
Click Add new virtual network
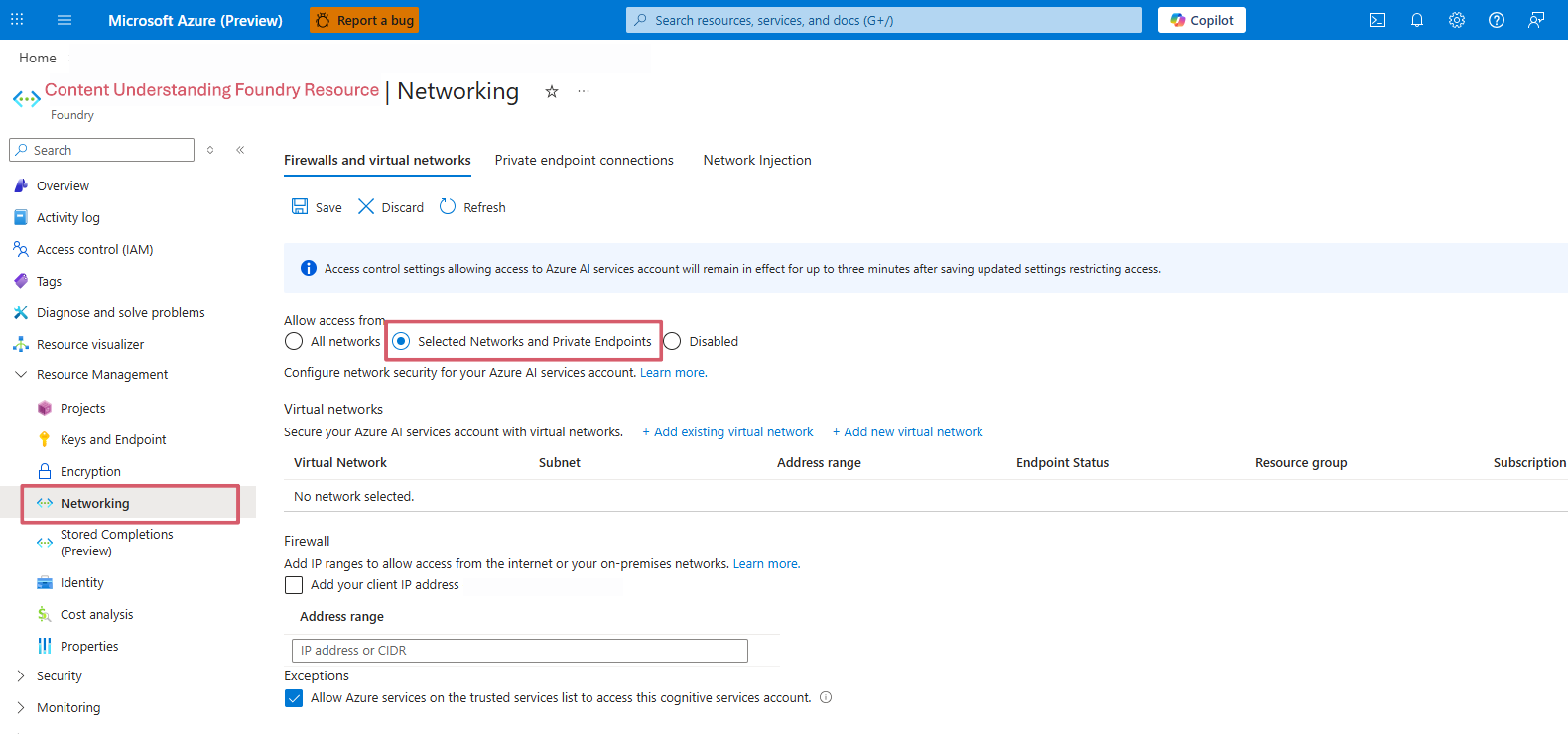907,431
